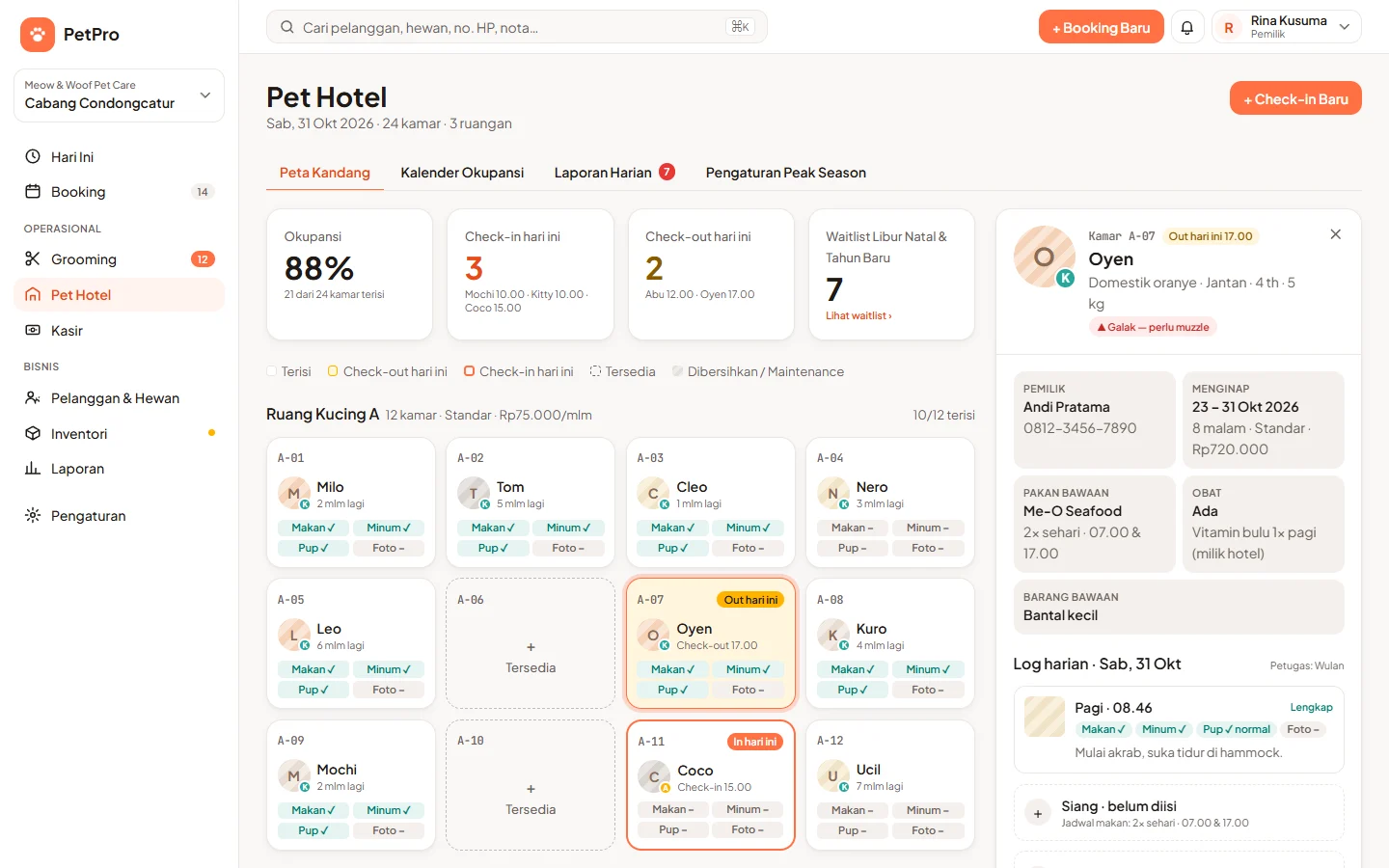Image resolution: width=1389 pixels, height=868 pixels.
Task: Focus the customer search field
Action: [517, 27]
